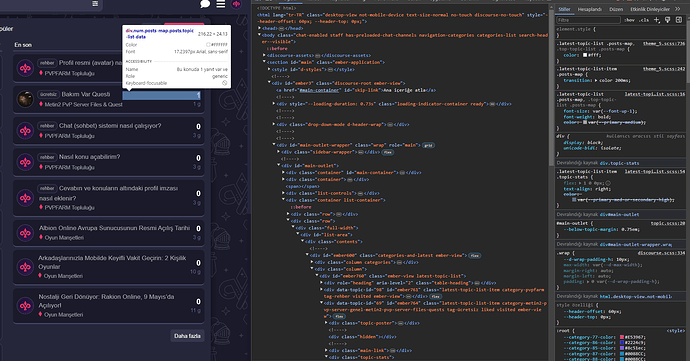Click avatar beside 'Chat (sohbet) sistemi' topic

pyautogui.click(x=26, y=131)
